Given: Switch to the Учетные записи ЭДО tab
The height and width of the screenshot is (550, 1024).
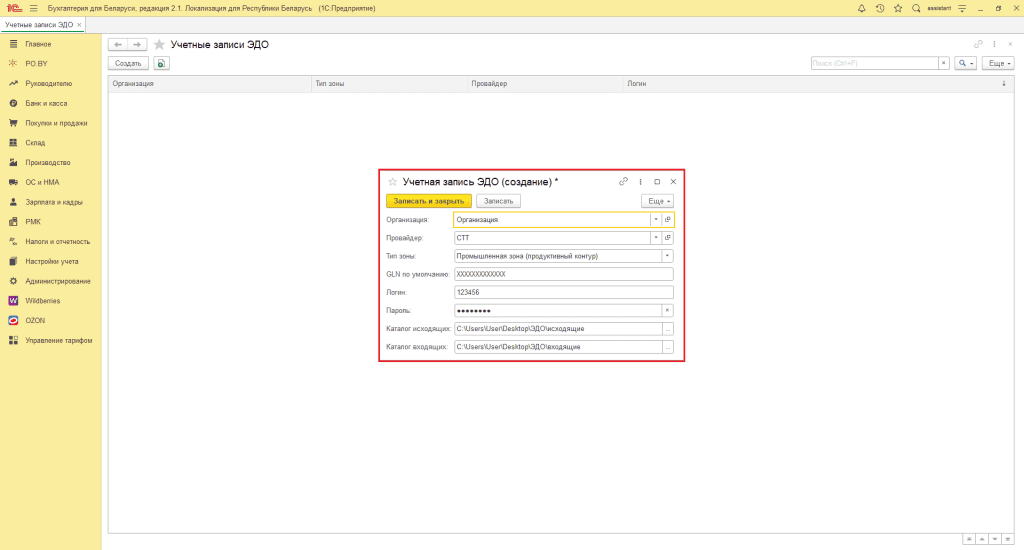Looking at the screenshot, I should 38,24.
